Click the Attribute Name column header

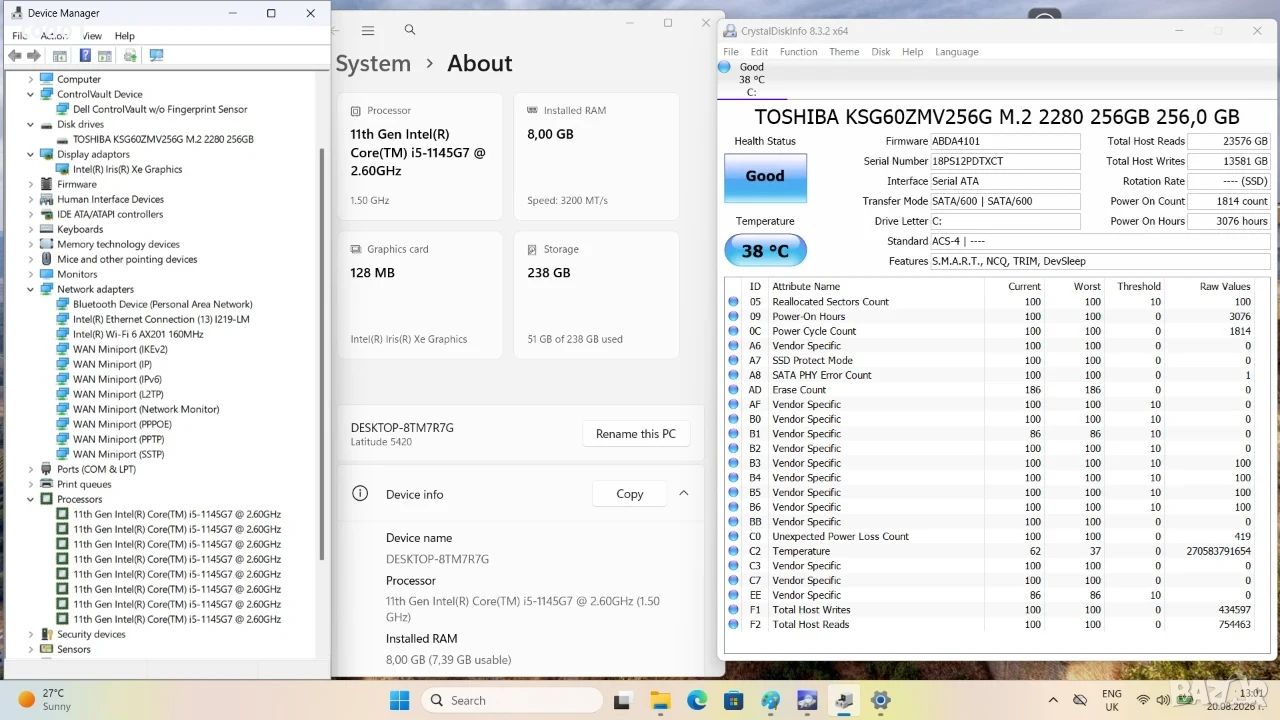pos(806,286)
